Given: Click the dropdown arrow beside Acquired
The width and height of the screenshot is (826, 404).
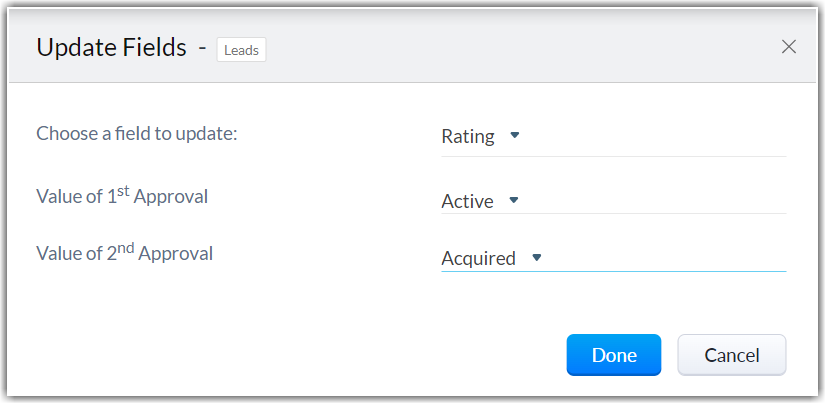Looking at the screenshot, I should pyautogui.click(x=536, y=257).
